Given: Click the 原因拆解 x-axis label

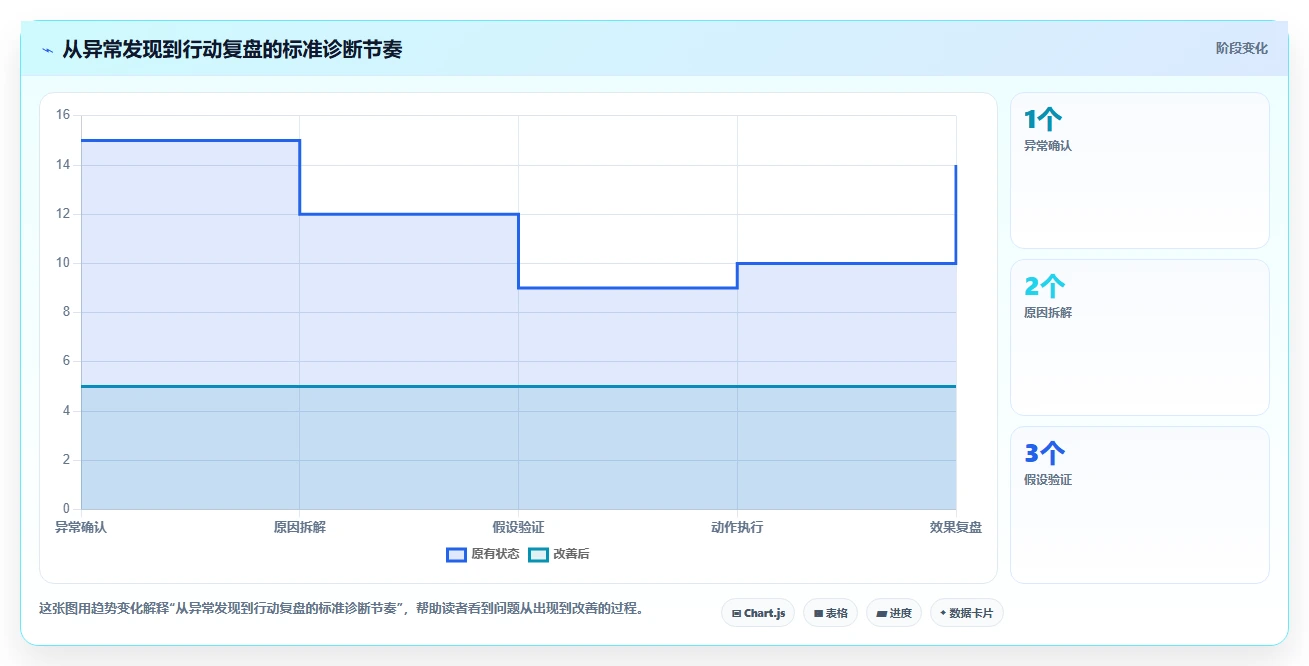Looking at the screenshot, I should [x=300, y=527].
